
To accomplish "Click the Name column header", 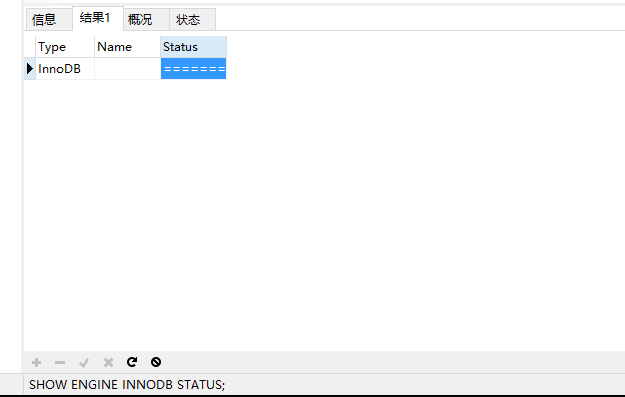I will pos(128,47).
